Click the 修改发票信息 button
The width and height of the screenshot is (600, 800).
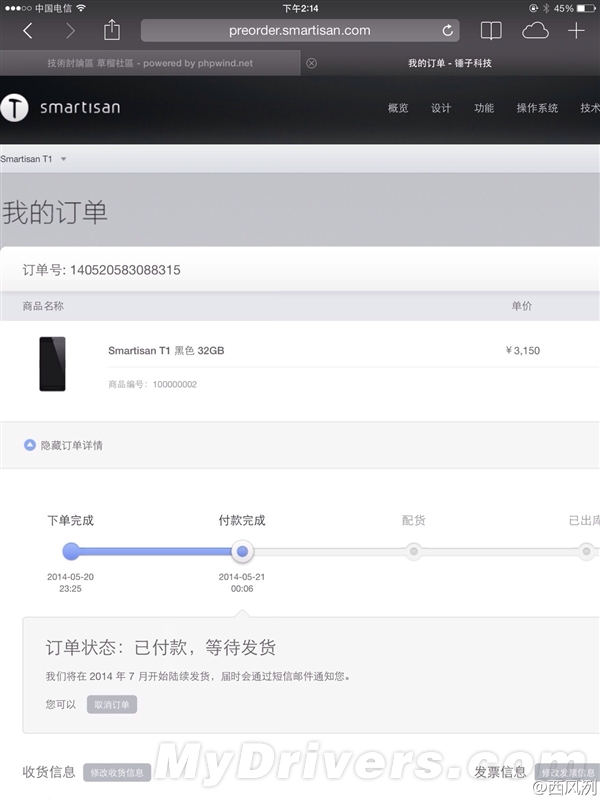coord(568,772)
